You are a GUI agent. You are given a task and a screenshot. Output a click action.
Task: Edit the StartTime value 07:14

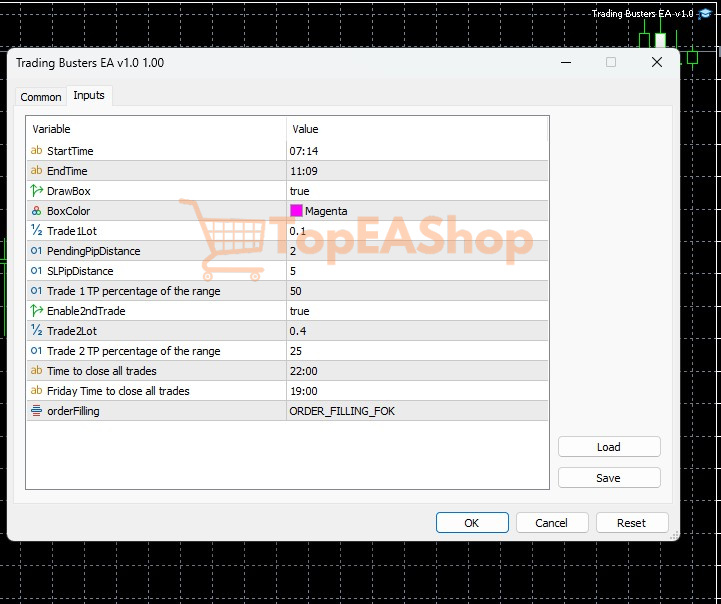416,151
